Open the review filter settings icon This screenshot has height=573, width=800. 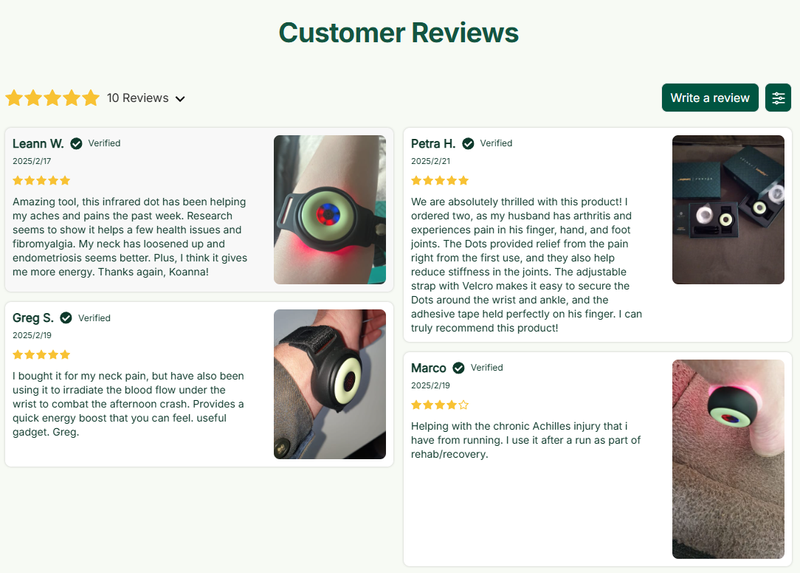click(778, 98)
